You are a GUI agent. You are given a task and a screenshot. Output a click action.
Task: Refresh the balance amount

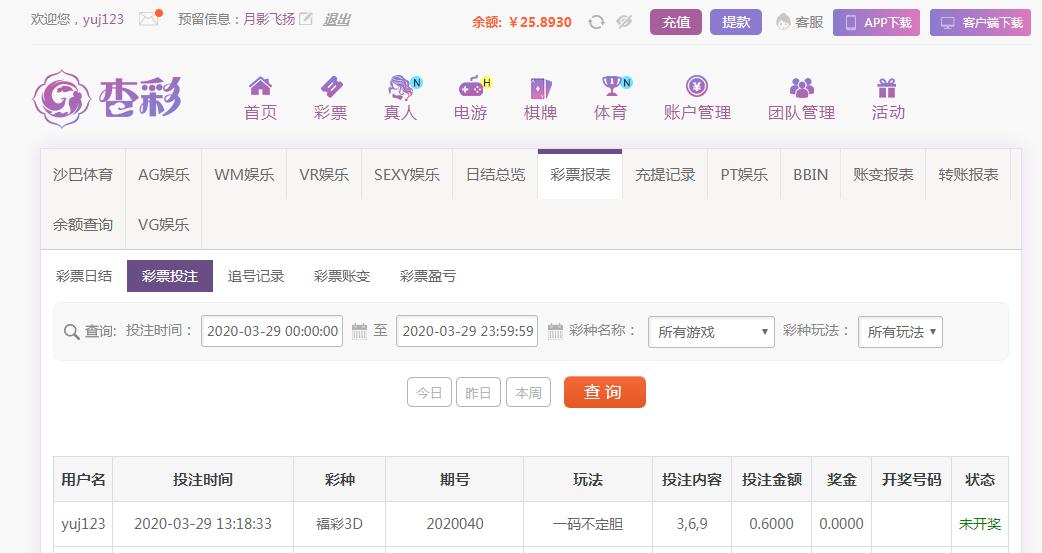[x=596, y=22]
